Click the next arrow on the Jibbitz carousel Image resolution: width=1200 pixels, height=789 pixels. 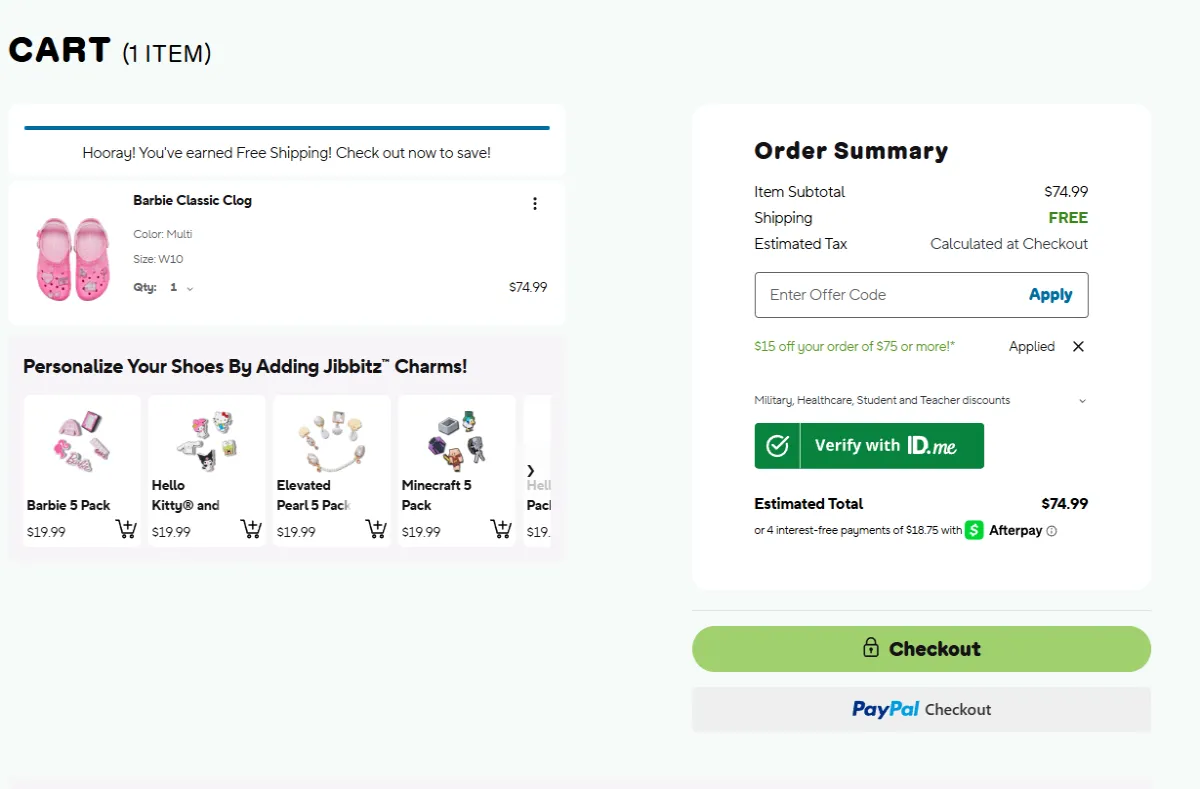(x=532, y=470)
